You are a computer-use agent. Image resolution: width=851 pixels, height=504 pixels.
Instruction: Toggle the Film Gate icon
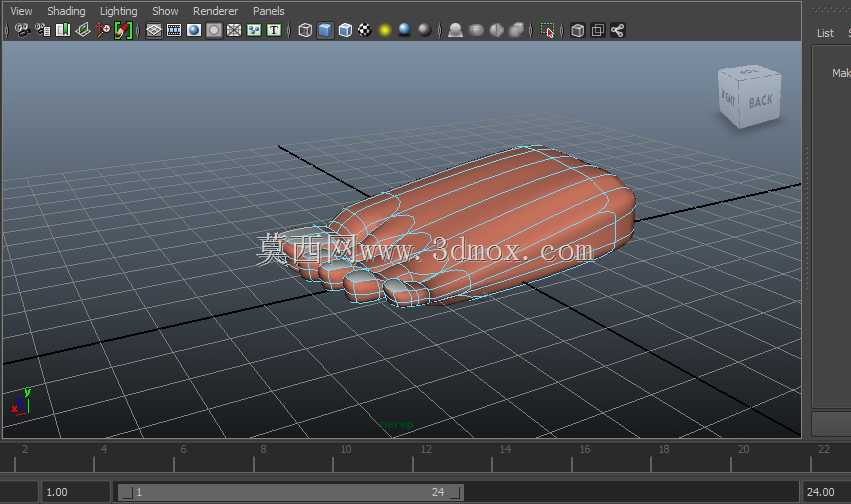pos(174,30)
